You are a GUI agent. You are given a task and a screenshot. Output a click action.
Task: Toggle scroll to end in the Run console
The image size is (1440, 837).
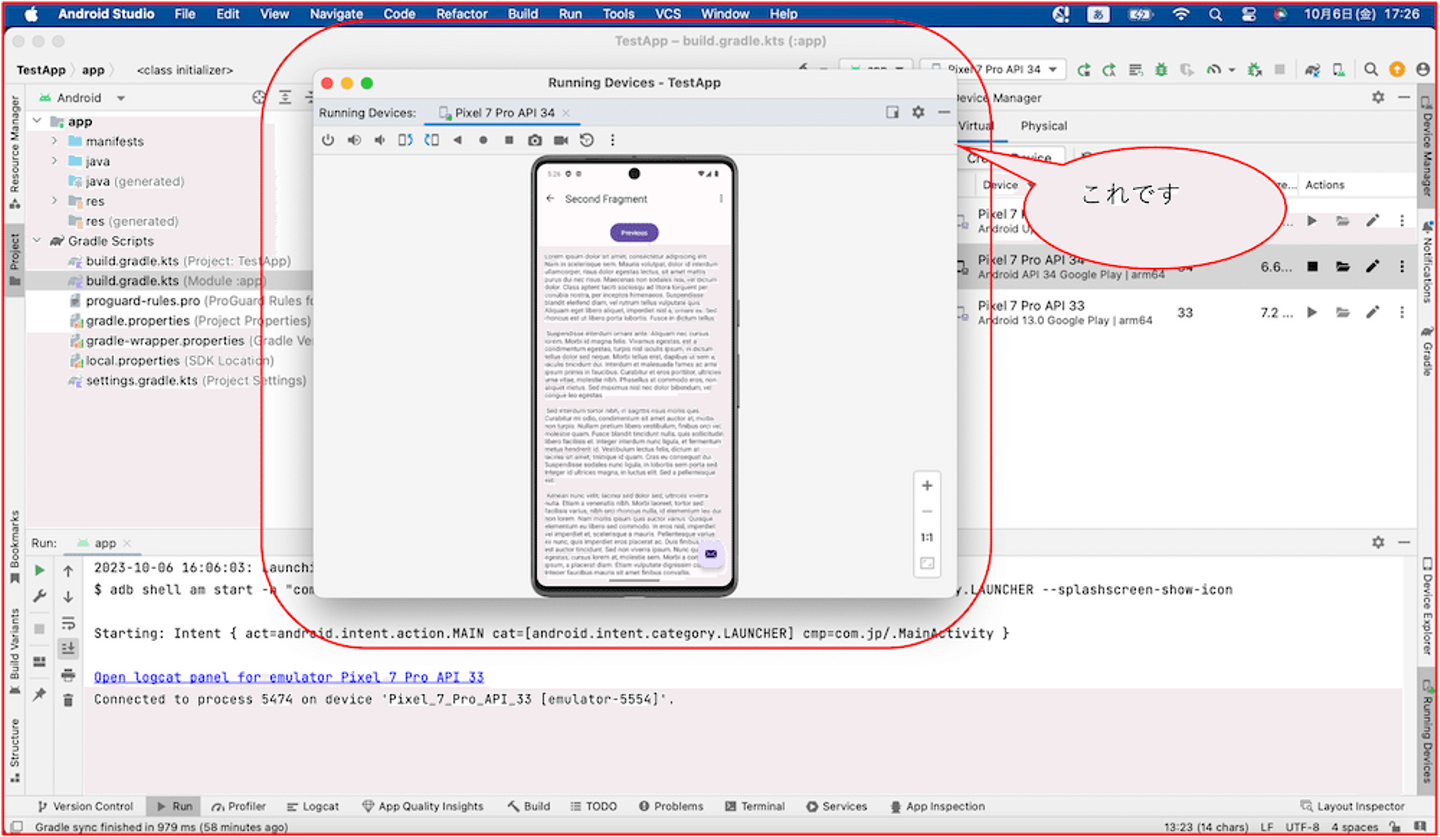coord(68,649)
